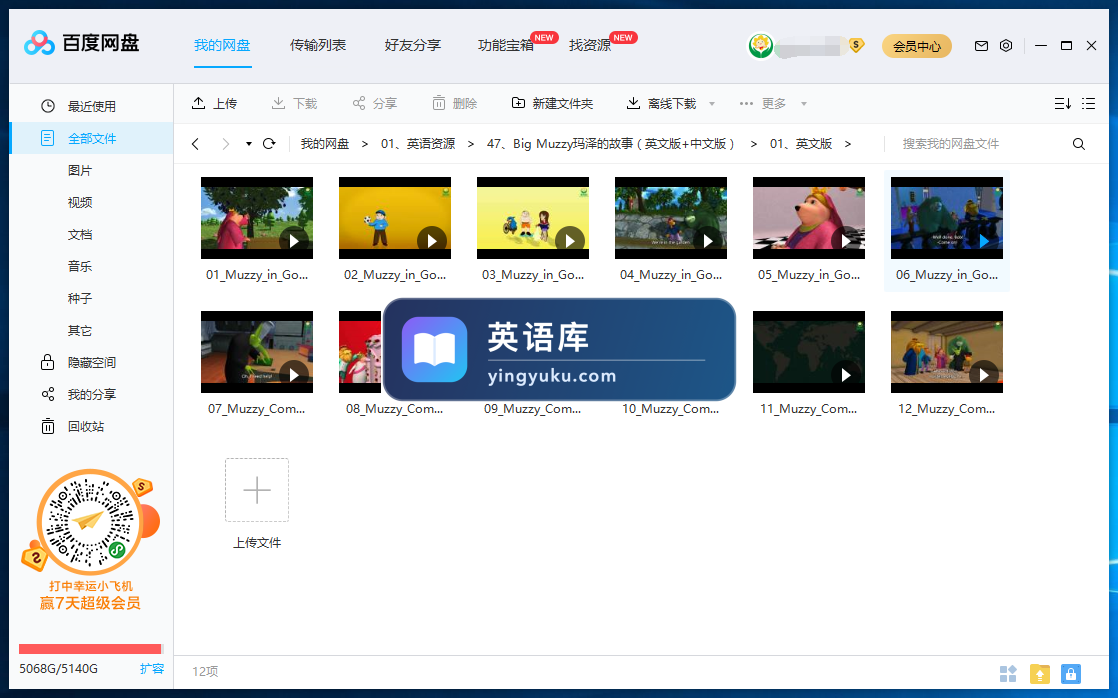The image size is (1118, 698).
Task: Filter by 音乐 in the sidebar
Action: (x=80, y=267)
